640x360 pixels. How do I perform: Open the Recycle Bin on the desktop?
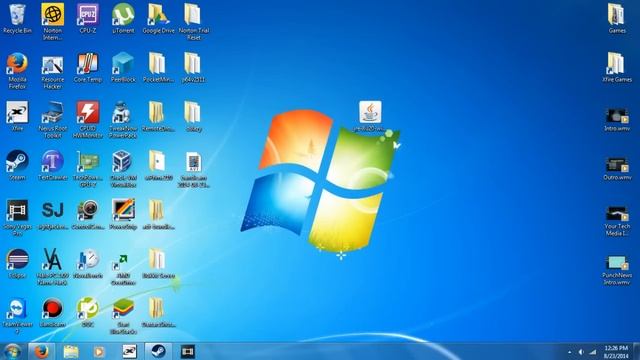coord(17,18)
